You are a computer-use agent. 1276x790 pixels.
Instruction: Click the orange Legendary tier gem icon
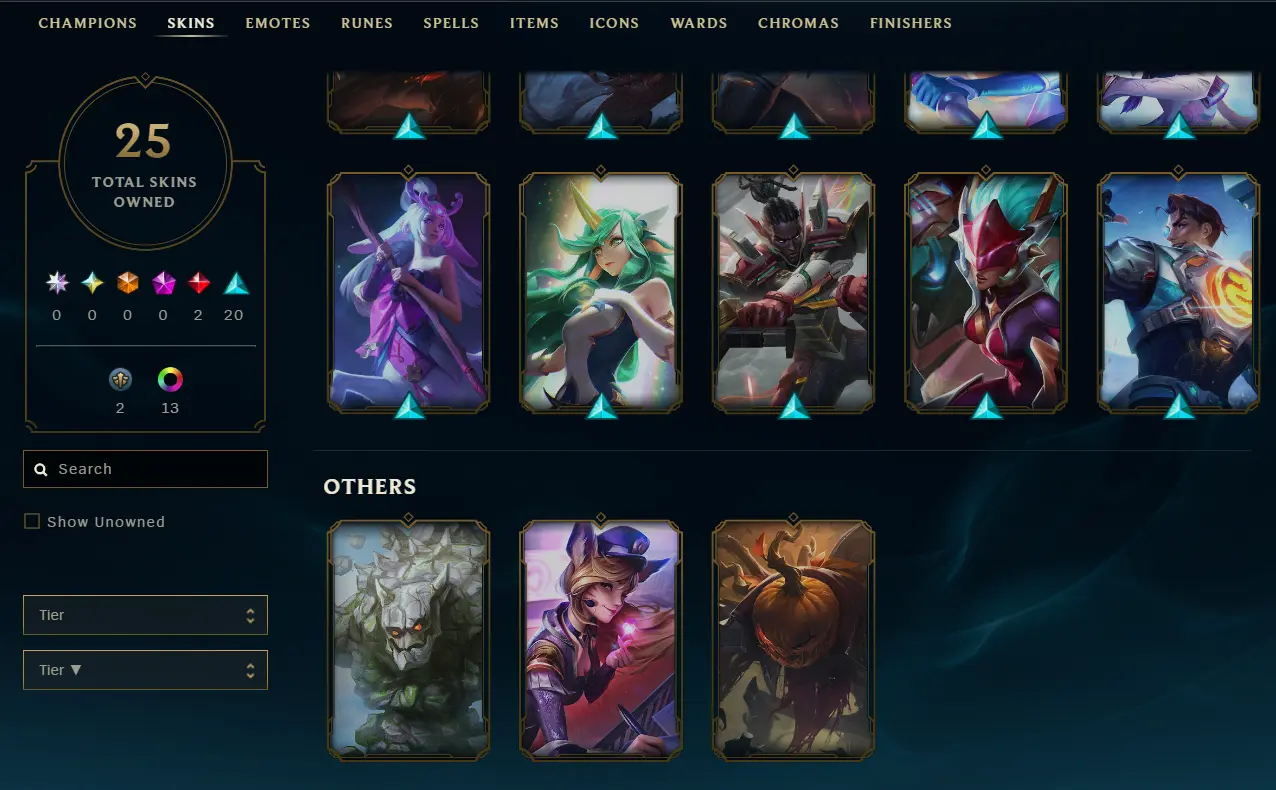(128, 284)
